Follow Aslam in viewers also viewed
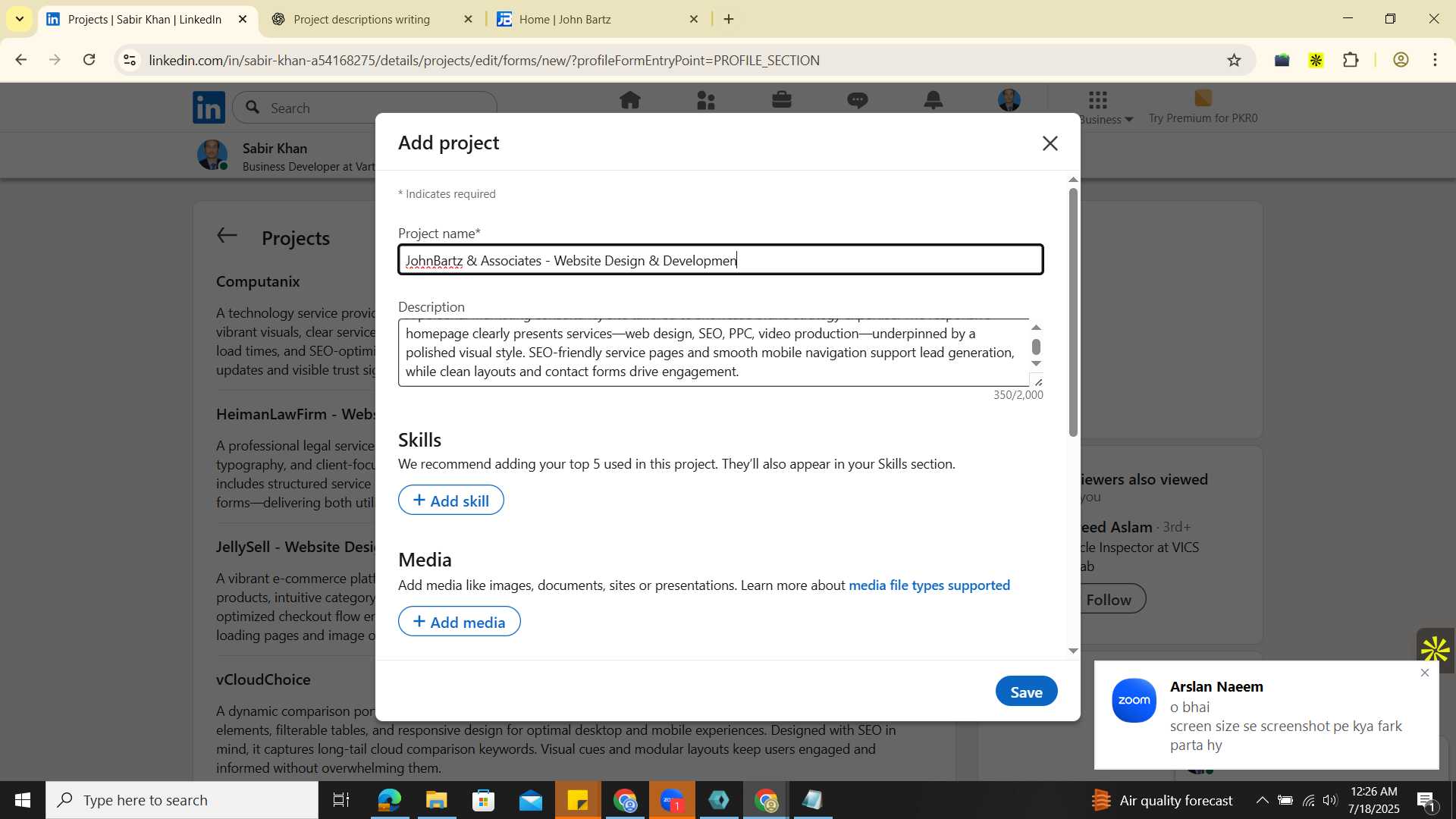The height and width of the screenshot is (819, 1456). pyautogui.click(x=1109, y=600)
